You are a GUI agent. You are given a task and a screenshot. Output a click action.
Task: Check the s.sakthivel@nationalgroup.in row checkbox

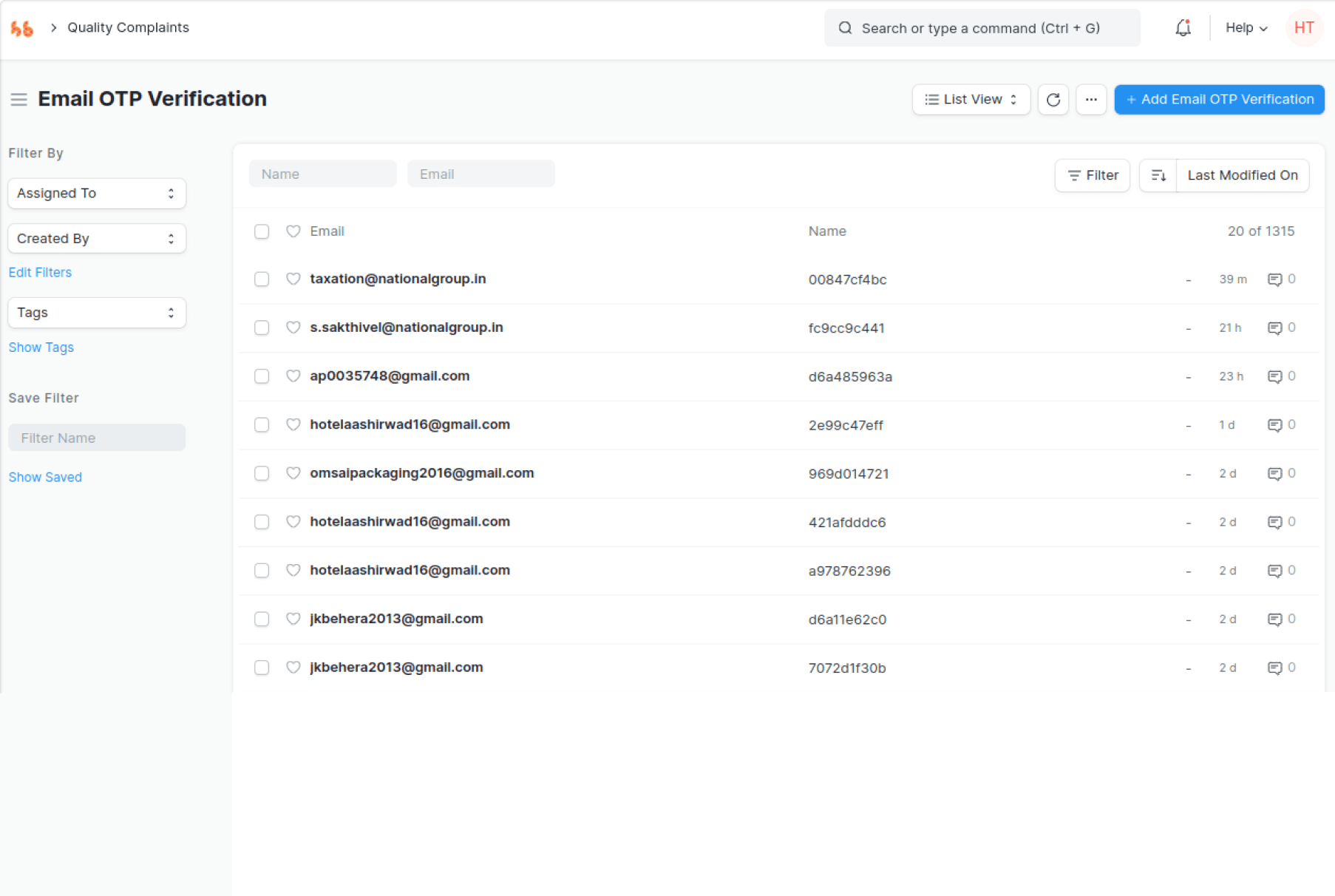[262, 327]
